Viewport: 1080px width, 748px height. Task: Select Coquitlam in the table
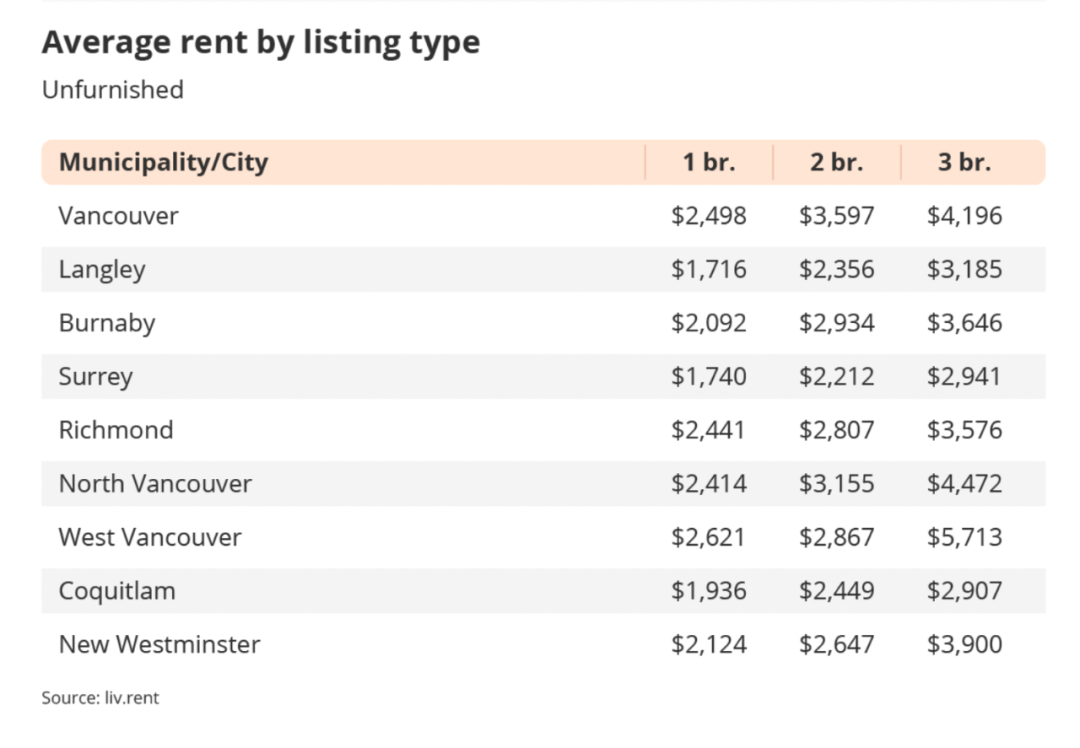(x=117, y=591)
